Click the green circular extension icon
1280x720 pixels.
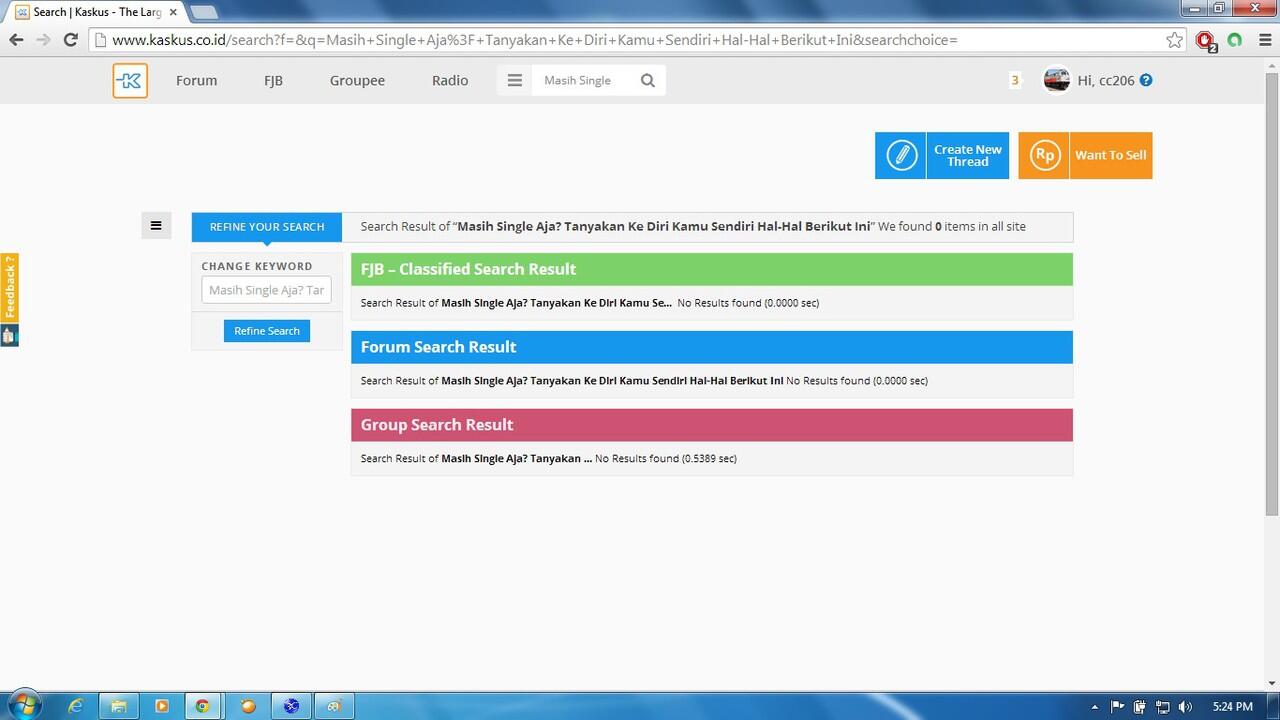point(1235,40)
